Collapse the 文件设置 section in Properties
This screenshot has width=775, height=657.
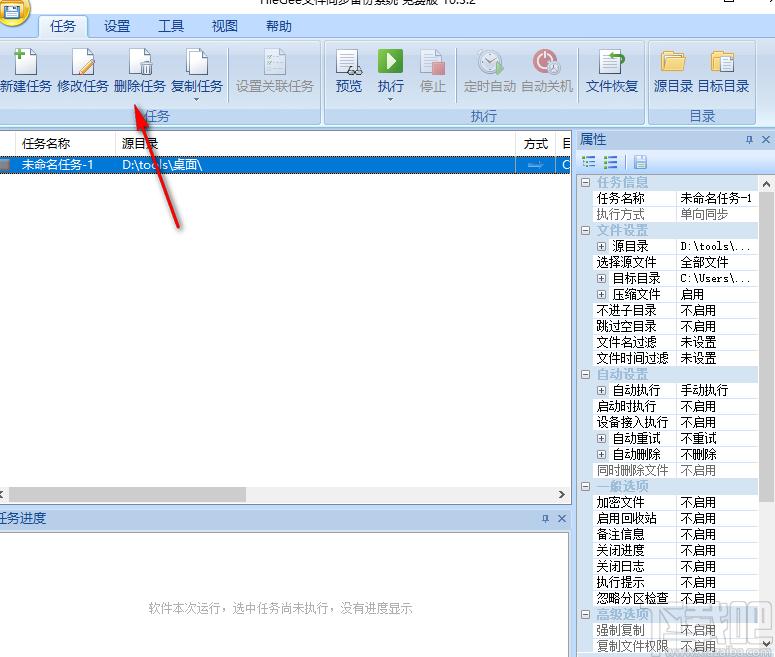pyautogui.click(x=585, y=230)
